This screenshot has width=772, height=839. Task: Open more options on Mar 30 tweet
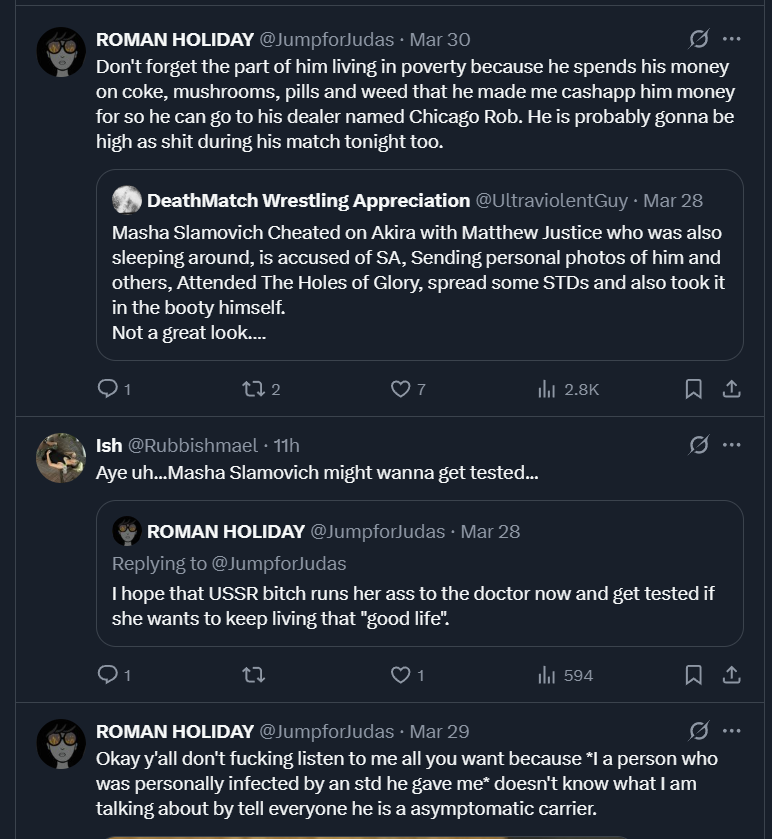pyautogui.click(x=732, y=39)
